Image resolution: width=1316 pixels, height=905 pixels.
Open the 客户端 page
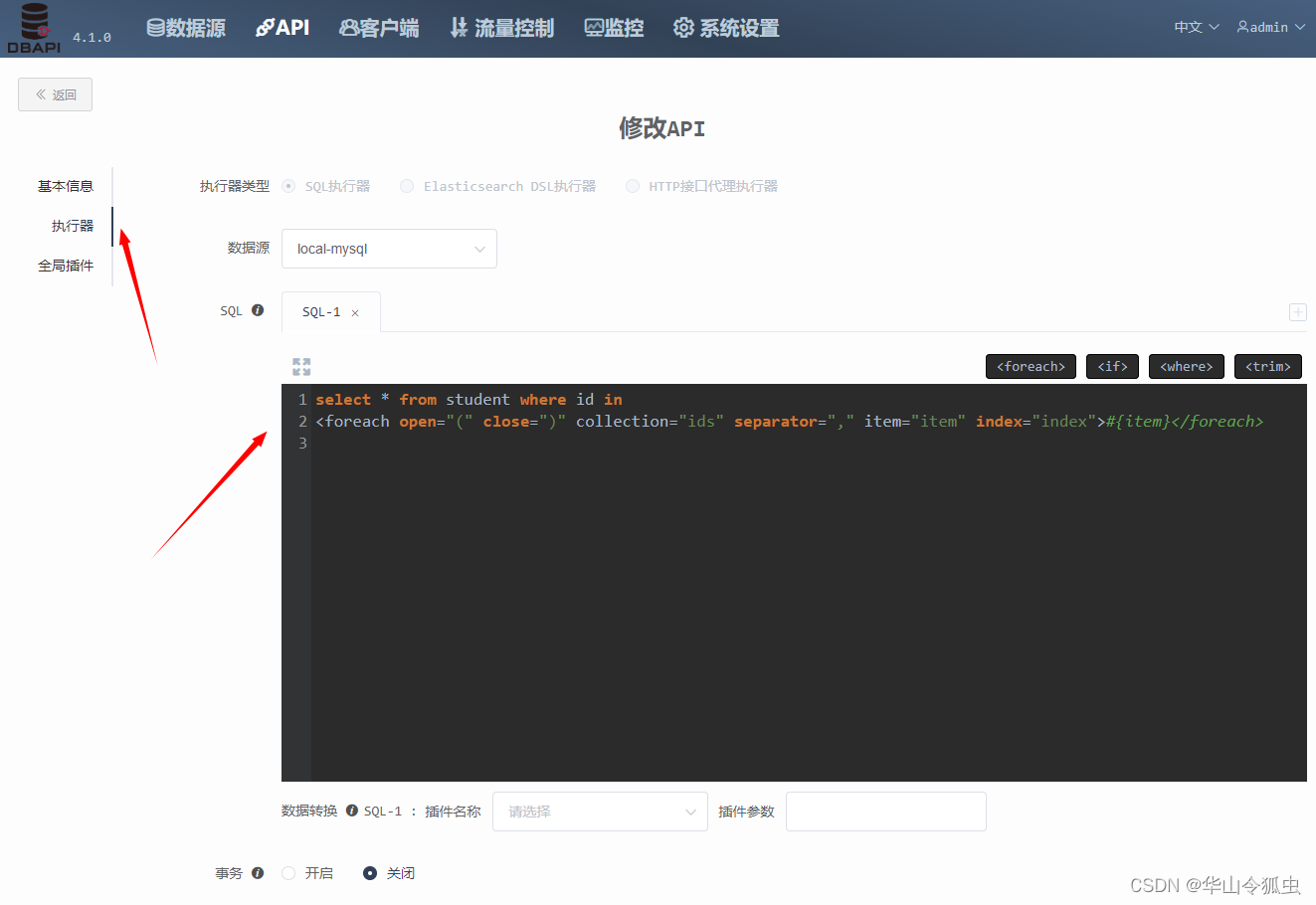point(378,28)
